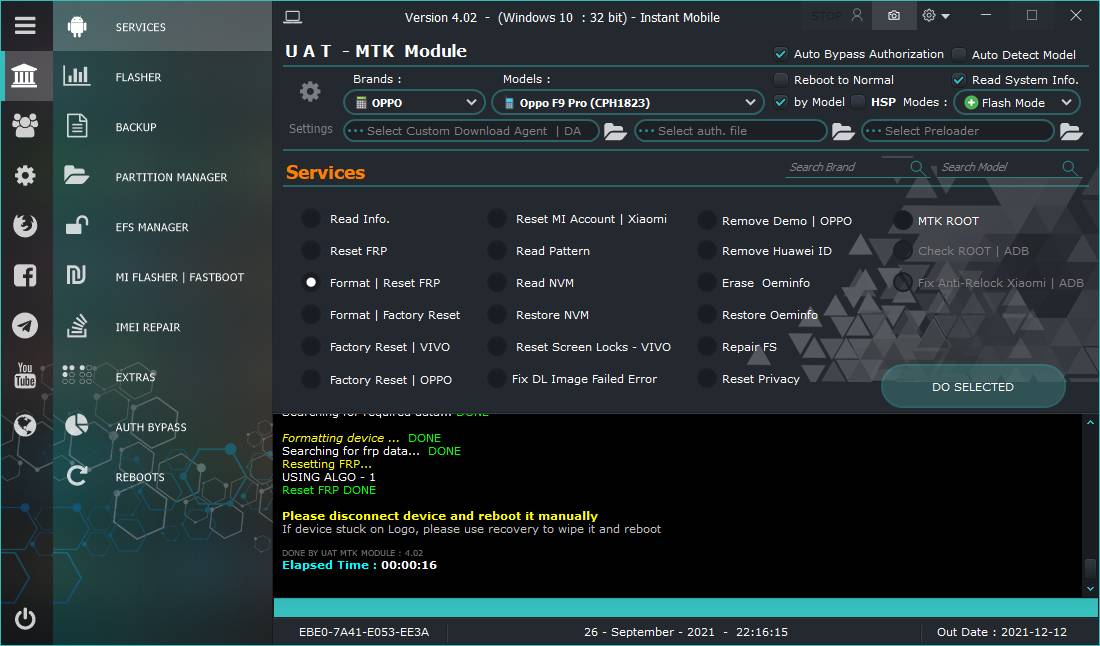Select Factory Reset | VIVO option
This screenshot has width=1100, height=646.
pyautogui.click(x=311, y=346)
